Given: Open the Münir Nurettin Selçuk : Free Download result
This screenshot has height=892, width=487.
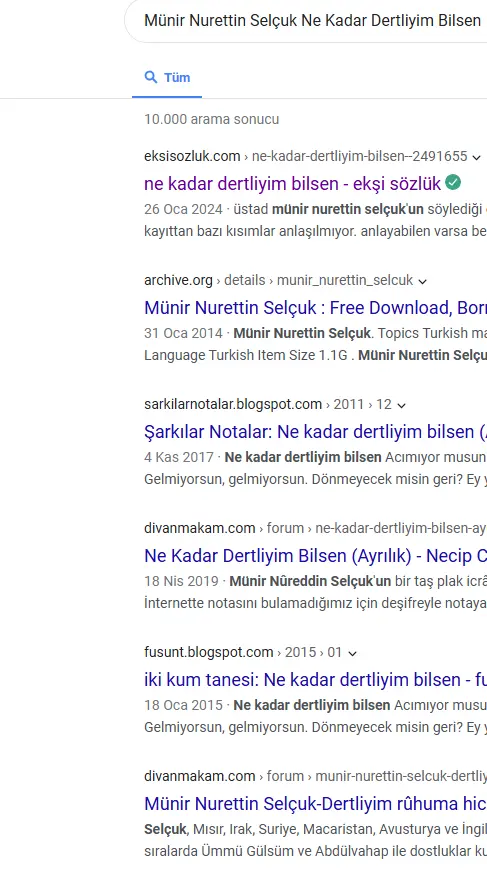Looking at the screenshot, I should pos(315,308).
